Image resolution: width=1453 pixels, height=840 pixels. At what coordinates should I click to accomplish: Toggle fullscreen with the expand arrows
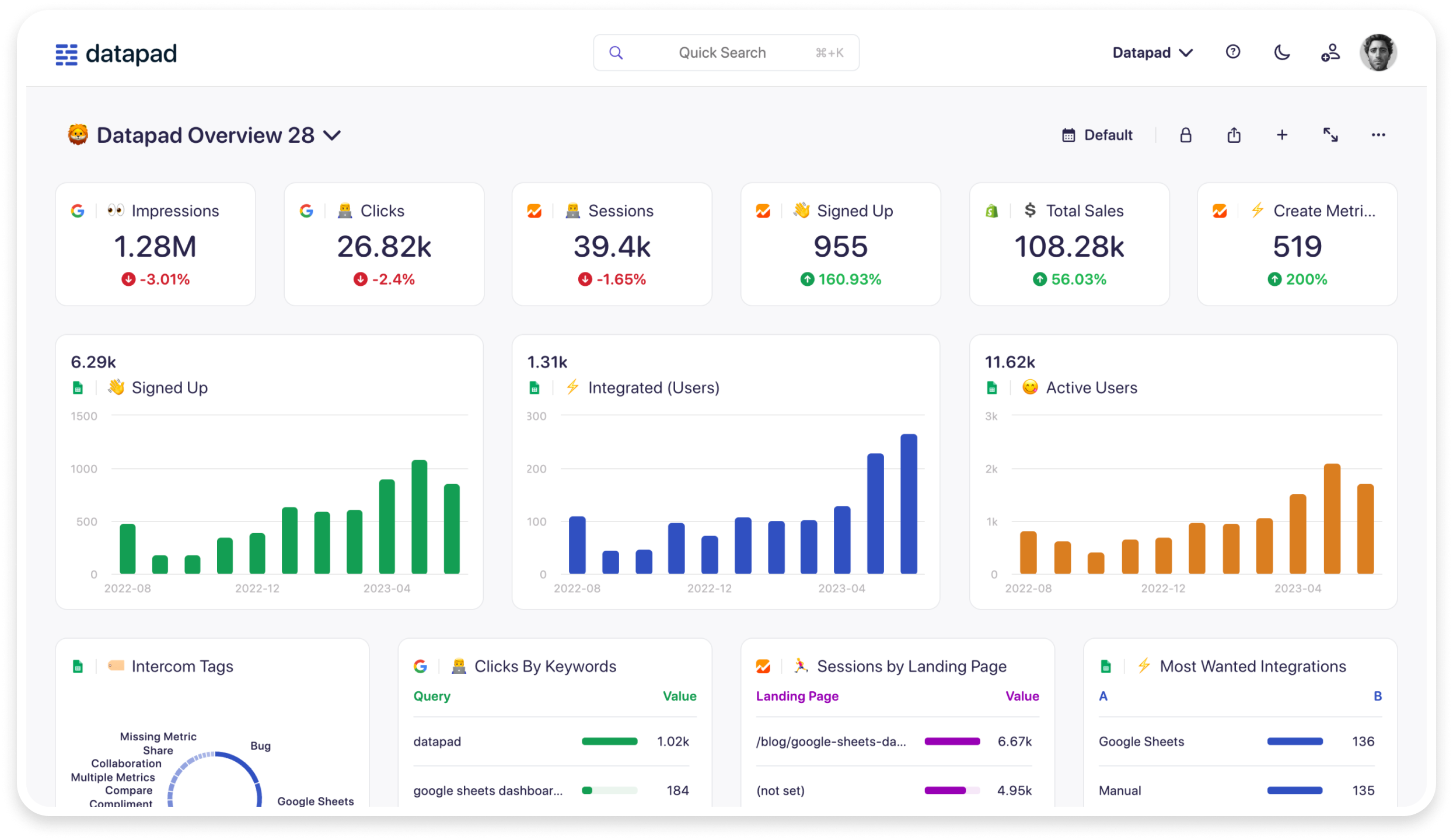click(x=1330, y=135)
